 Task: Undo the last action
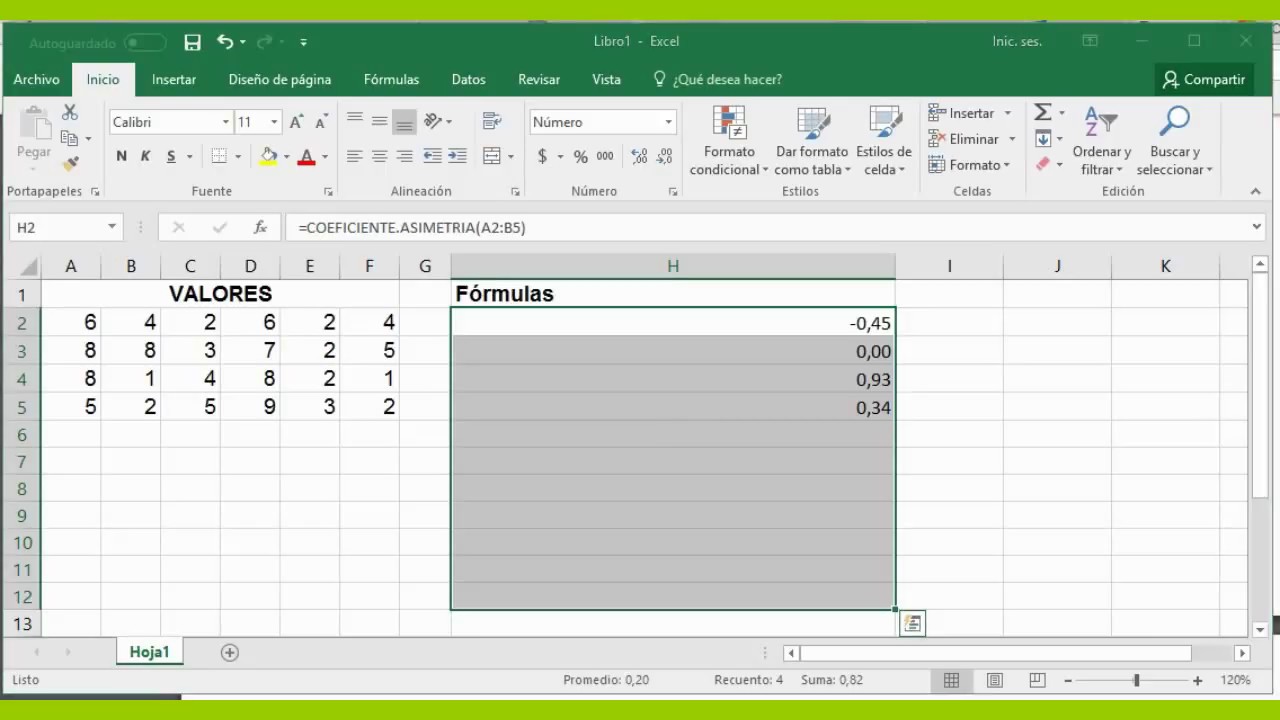click(x=225, y=42)
